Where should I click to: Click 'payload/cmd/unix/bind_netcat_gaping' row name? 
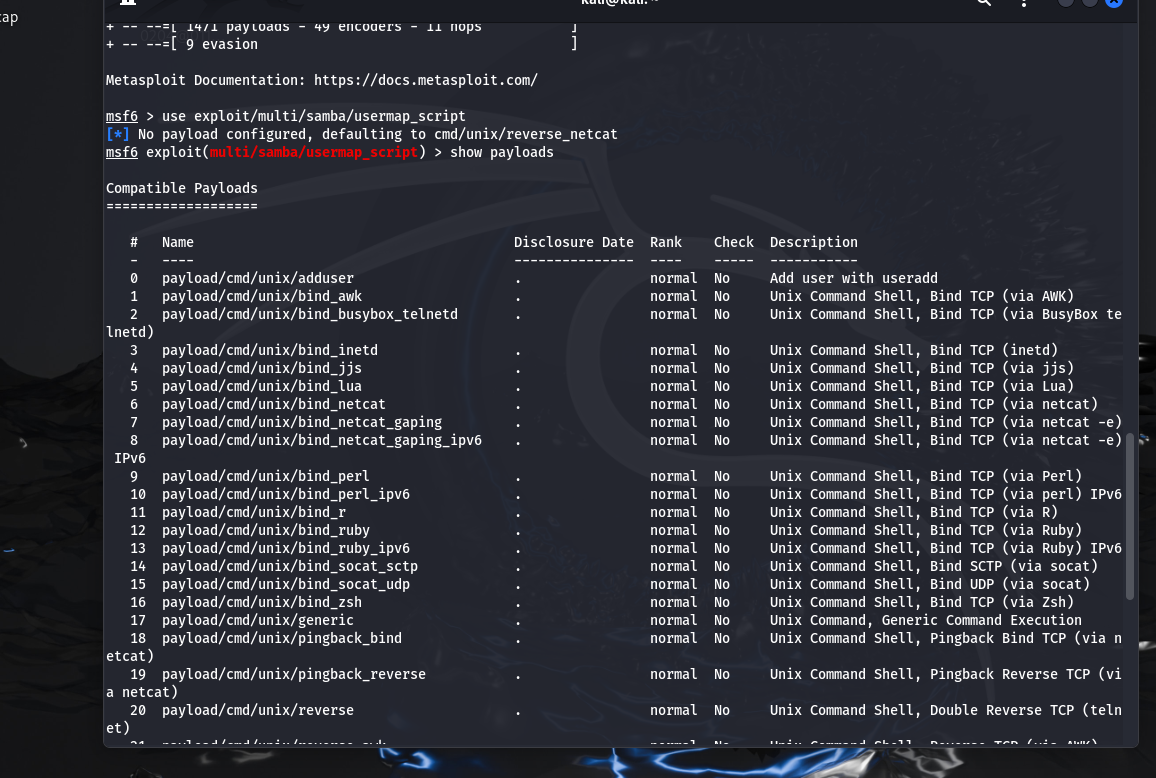tap(302, 422)
